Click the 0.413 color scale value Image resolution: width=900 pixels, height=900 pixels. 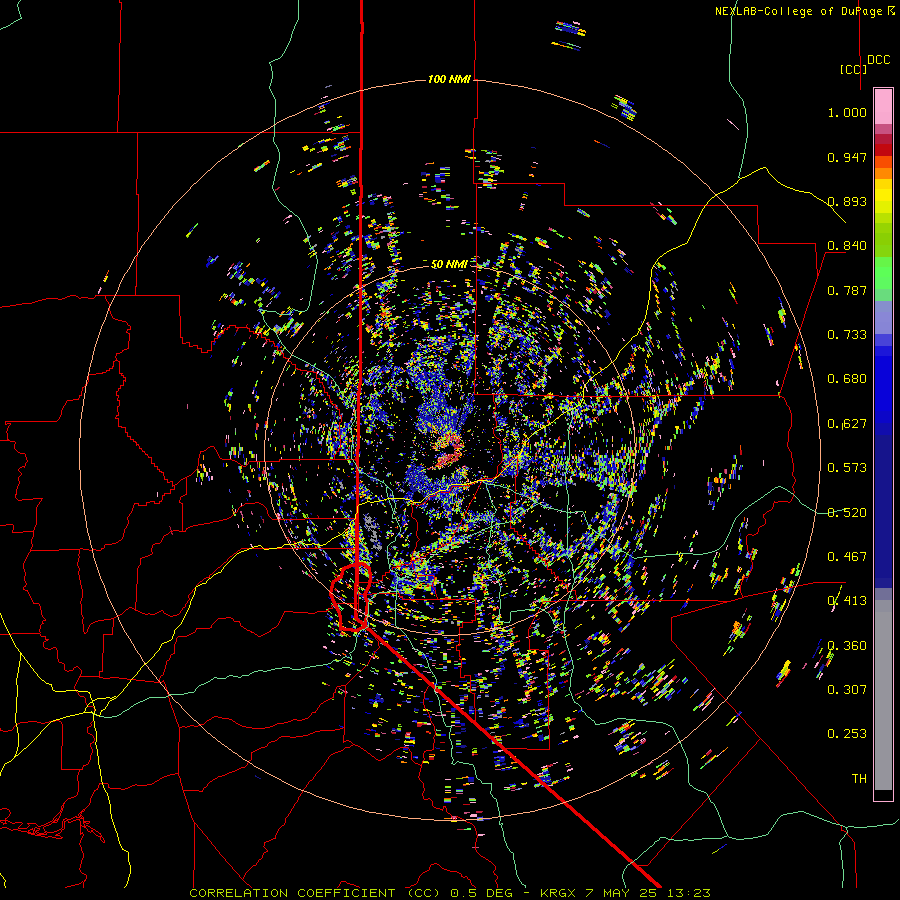[847, 601]
